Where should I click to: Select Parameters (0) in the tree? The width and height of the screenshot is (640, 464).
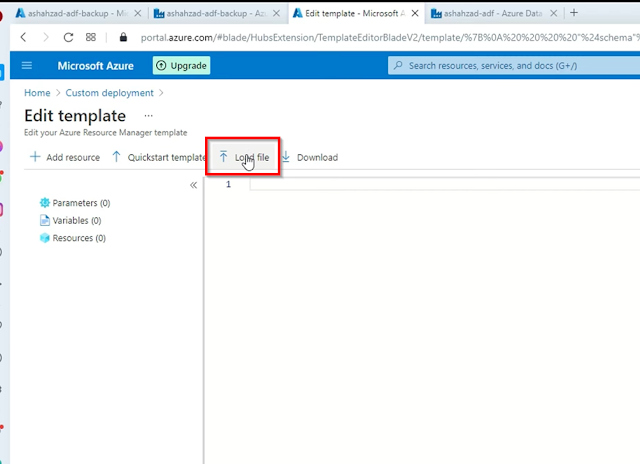(75, 203)
